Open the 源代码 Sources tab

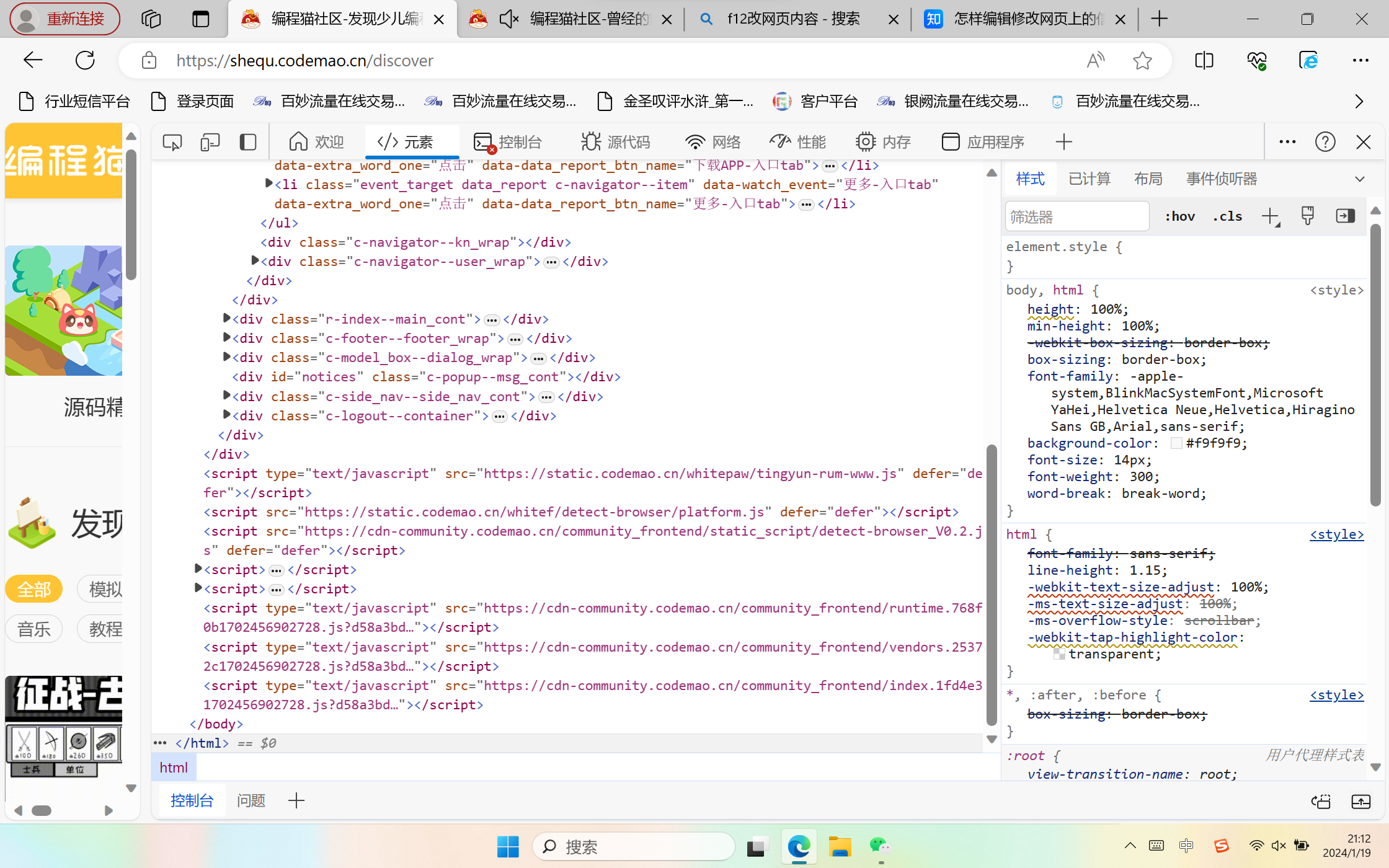pyautogui.click(x=616, y=142)
